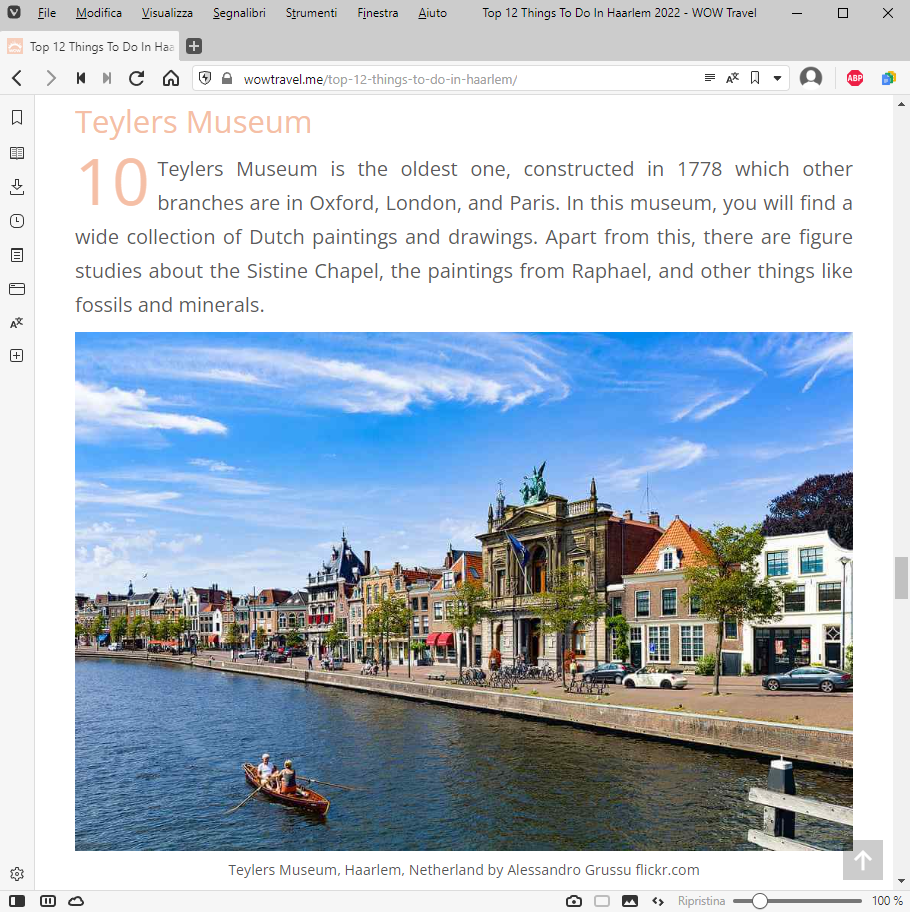Screen dimensions: 910x912
Task: Go back to previous page
Action: 17,78
